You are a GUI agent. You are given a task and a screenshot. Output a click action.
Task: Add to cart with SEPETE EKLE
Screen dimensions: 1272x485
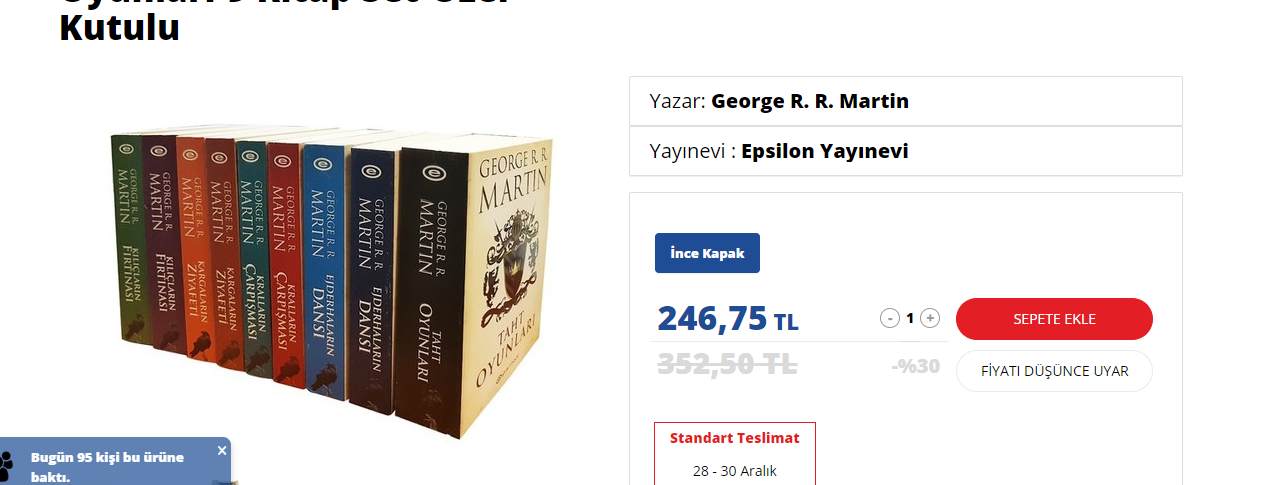[1054, 319]
